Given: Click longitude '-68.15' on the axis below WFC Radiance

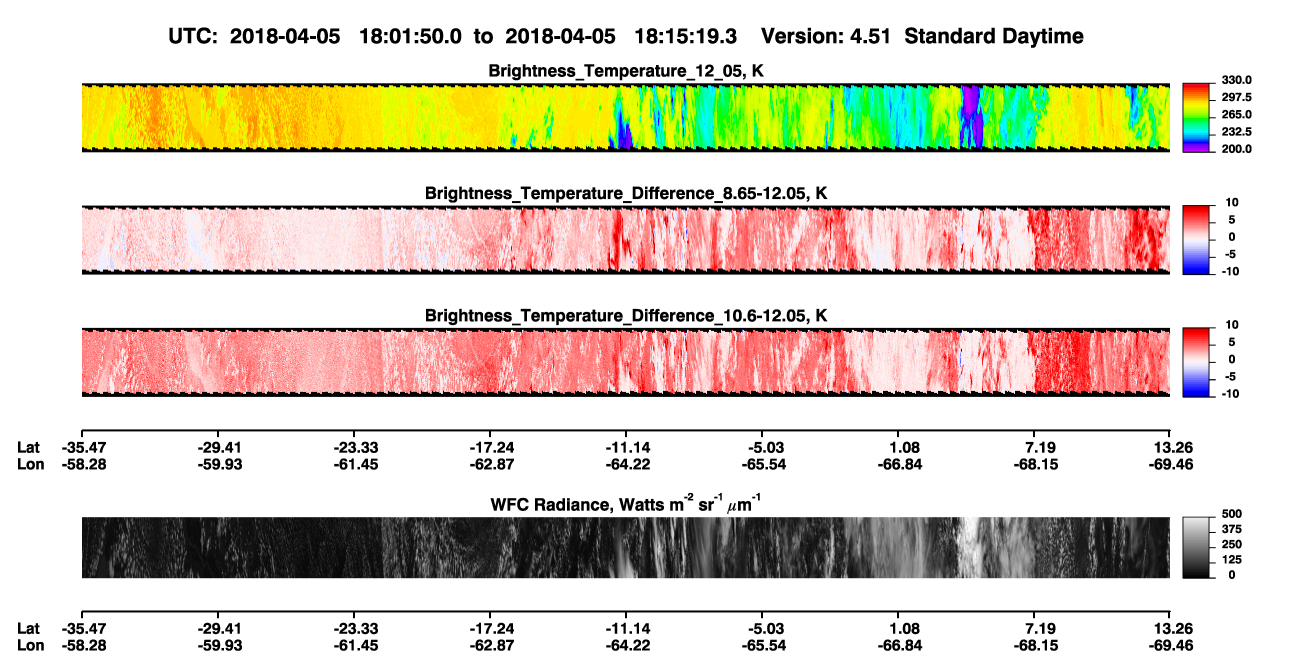Looking at the screenshot, I should [1034, 645].
